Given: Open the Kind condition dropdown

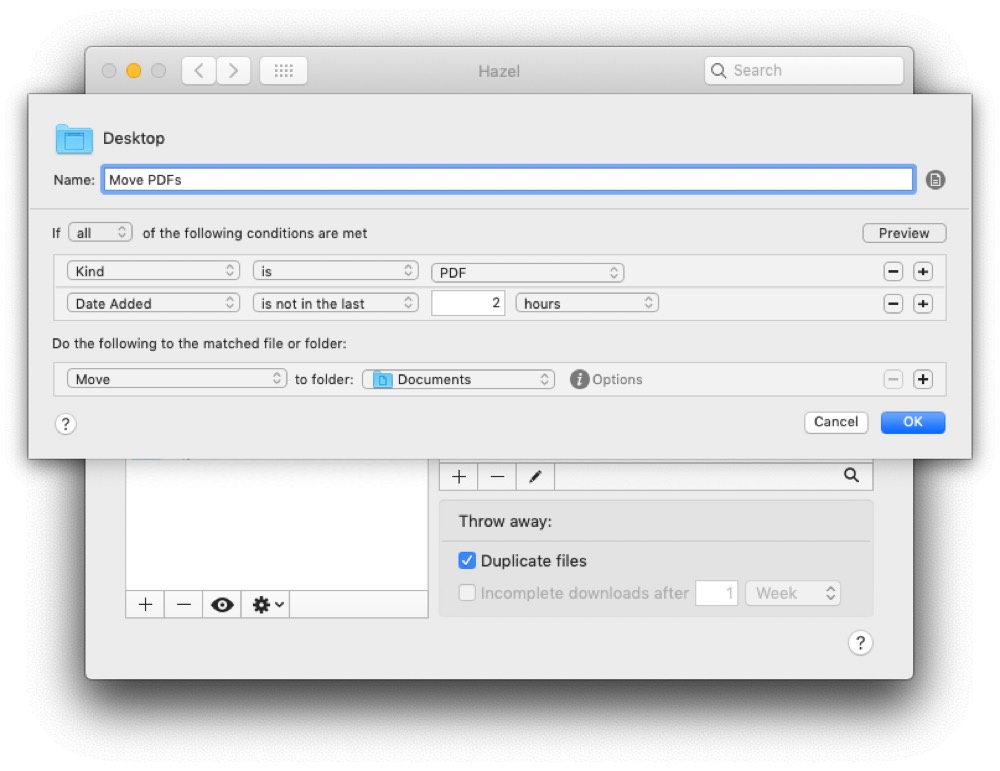Looking at the screenshot, I should pyautogui.click(x=153, y=271).
